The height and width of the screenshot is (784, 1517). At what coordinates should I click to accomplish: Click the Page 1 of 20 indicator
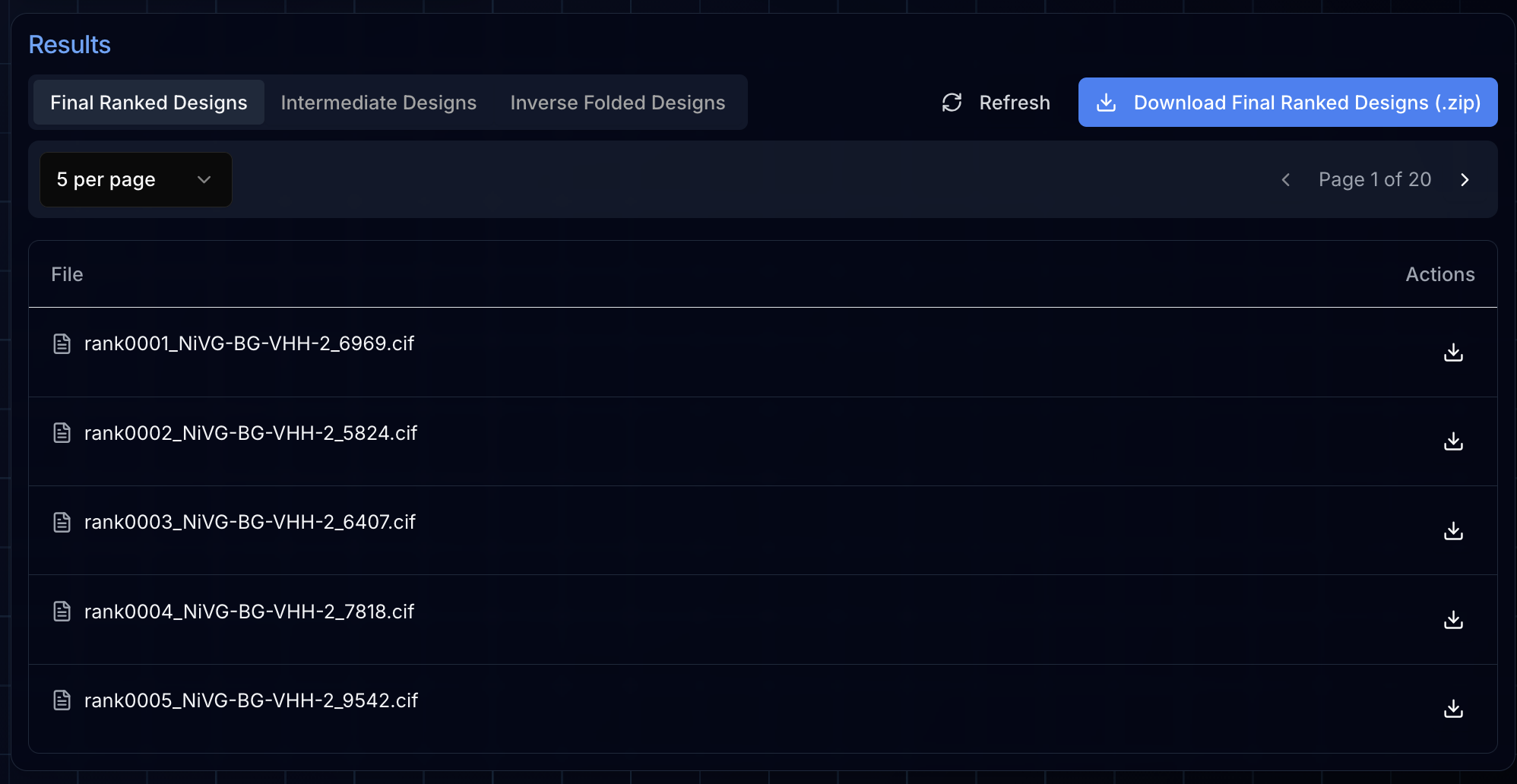coord(1374,180)
